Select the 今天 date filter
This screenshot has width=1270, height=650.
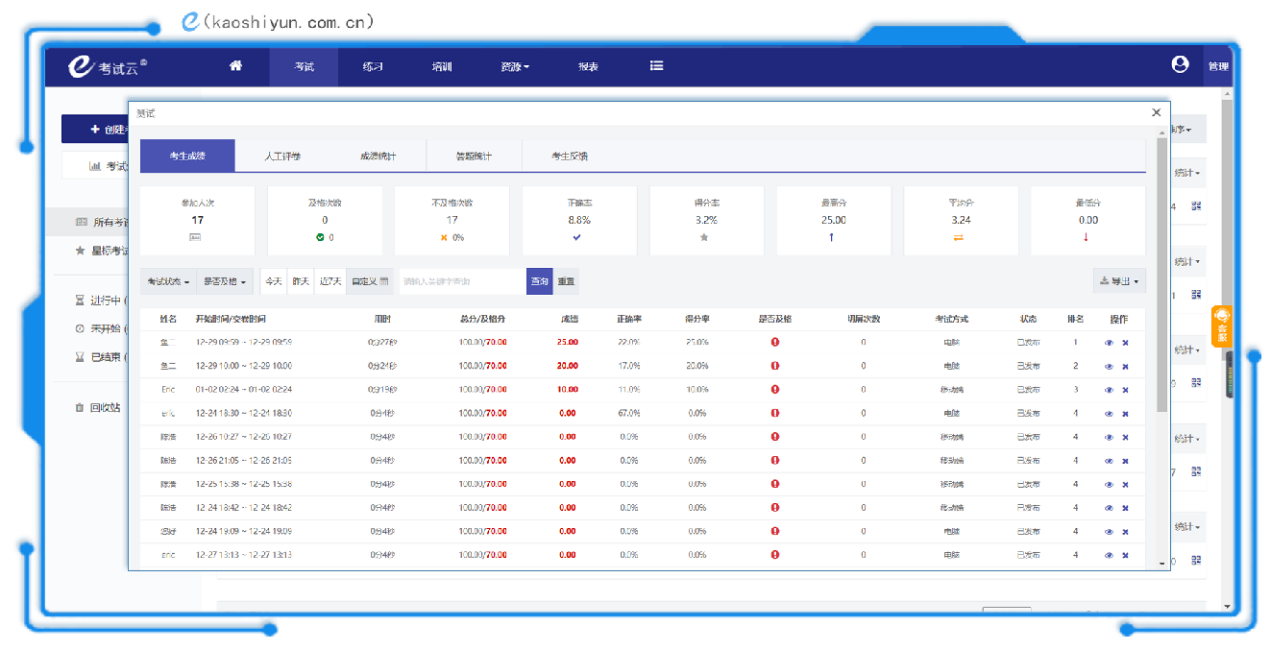[x=273, y=282]
